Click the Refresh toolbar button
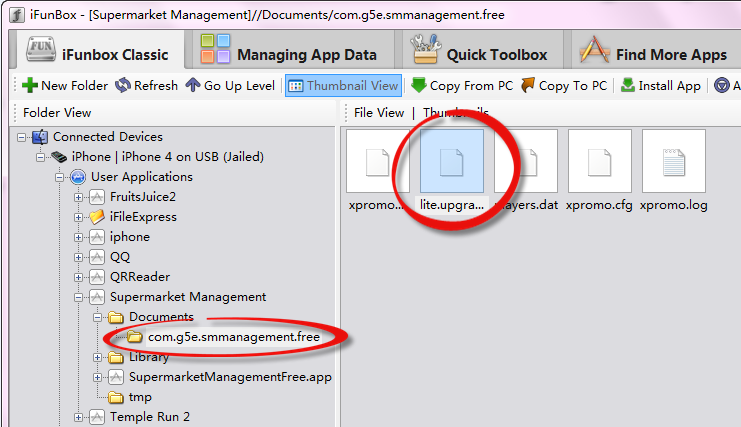Viewport: 741px width, 427px height. pyautogui.click(x=146, y=85)
